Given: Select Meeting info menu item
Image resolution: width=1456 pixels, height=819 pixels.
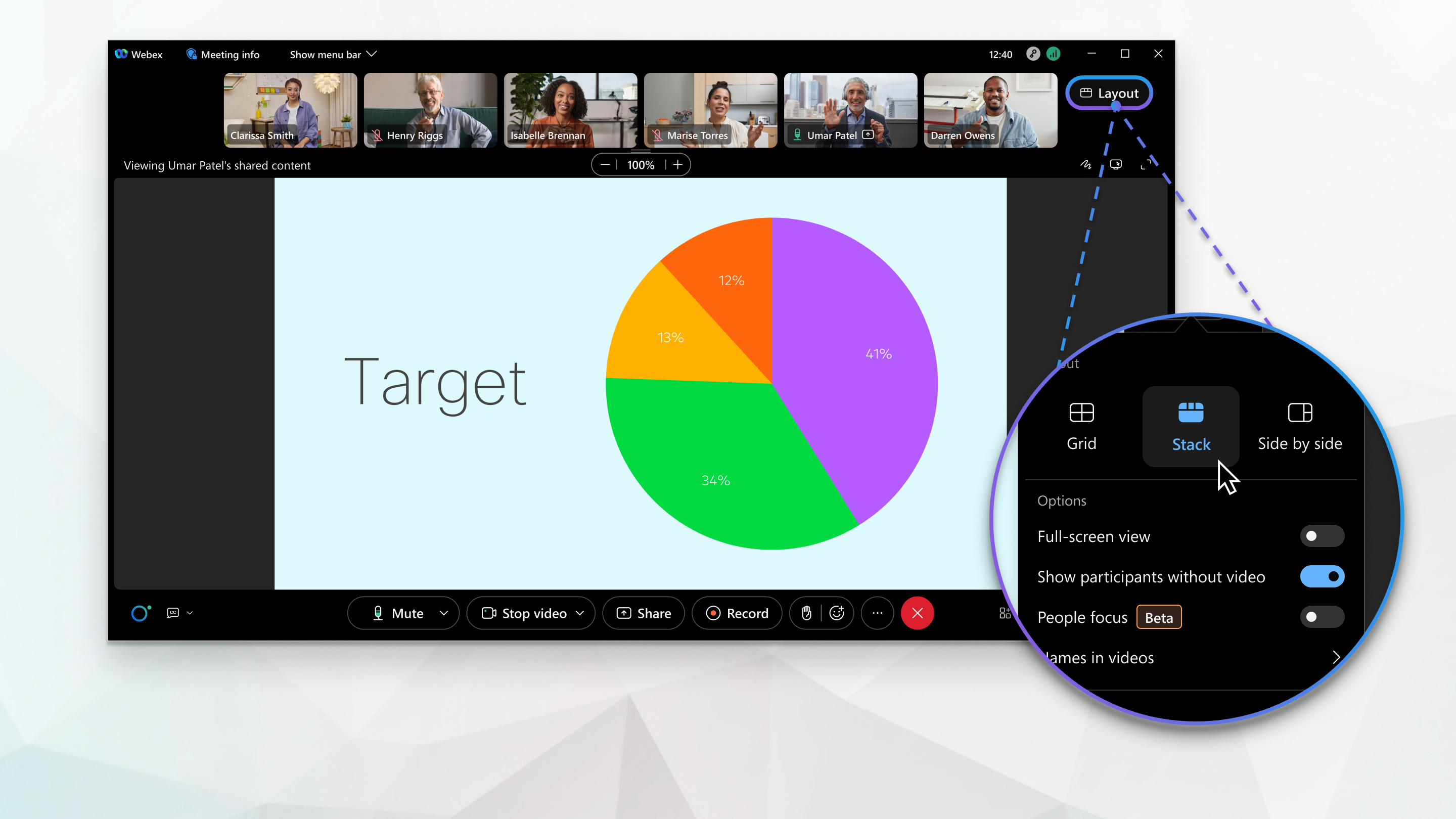Looking at the screenshot, I should coord(222,54).
